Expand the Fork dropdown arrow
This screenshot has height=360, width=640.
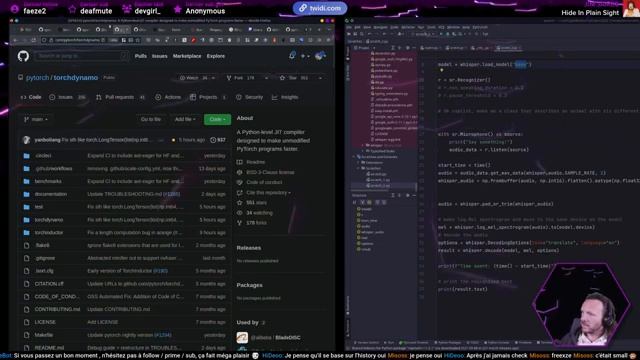click(266, 78)
